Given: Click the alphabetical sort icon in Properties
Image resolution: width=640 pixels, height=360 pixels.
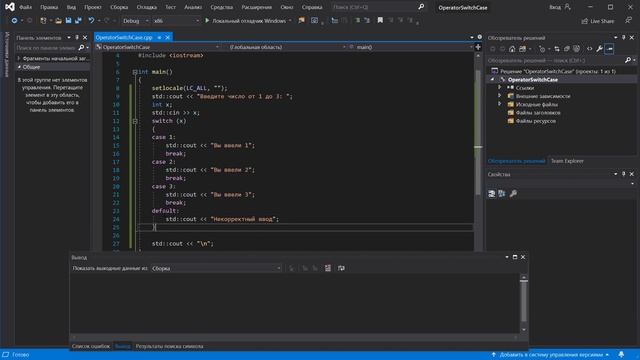Looking at the screenshot, I should pyautogui.click(x=502, y=193).
